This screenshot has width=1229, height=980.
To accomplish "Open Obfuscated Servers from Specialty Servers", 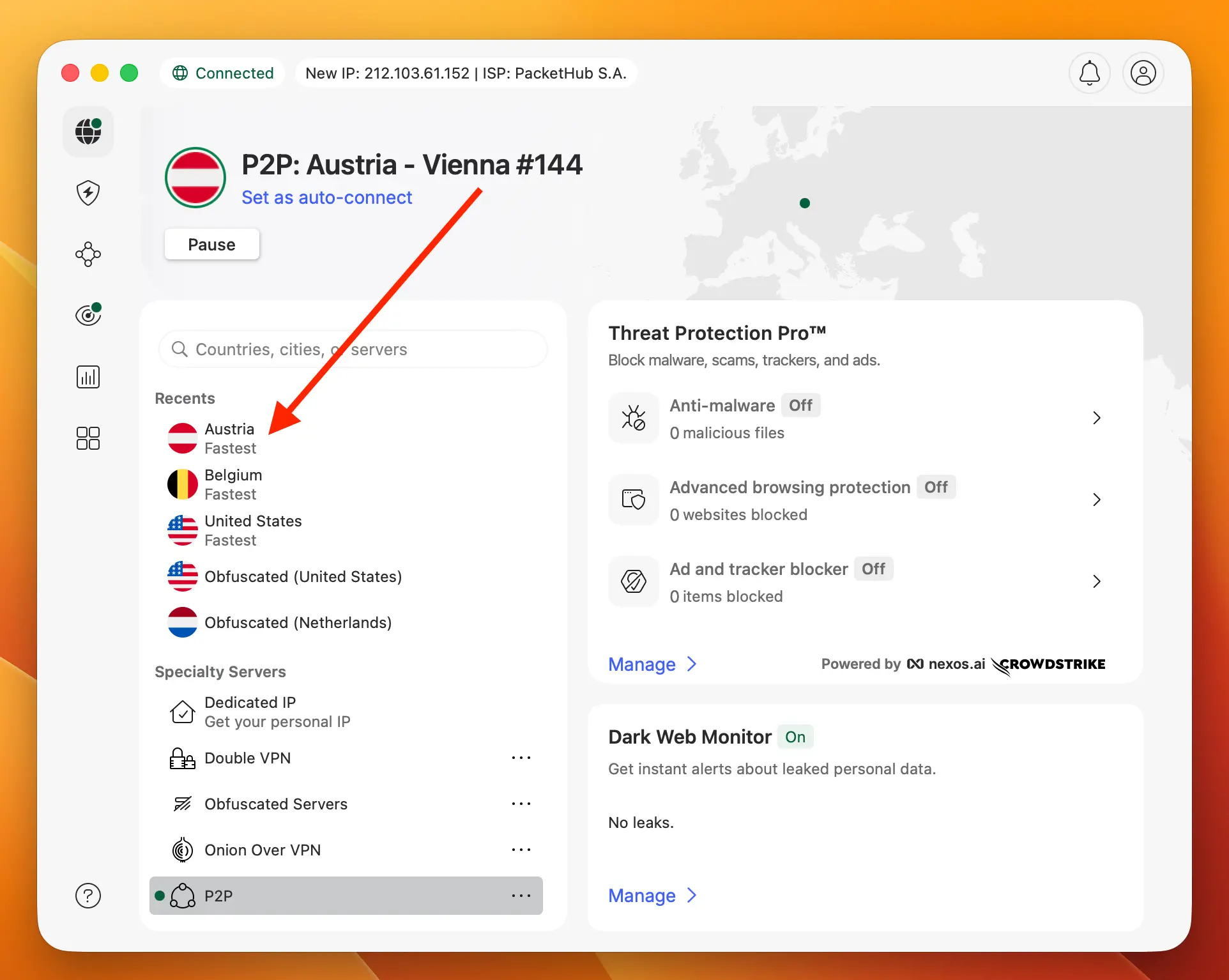I will point(276,804).
